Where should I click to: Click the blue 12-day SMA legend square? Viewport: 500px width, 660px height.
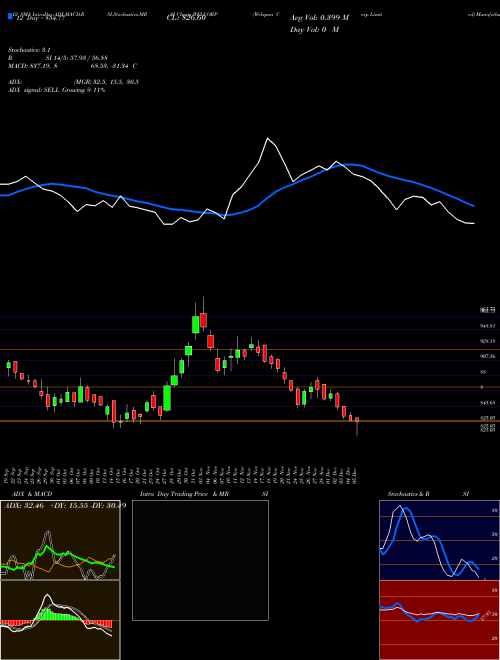click(x=11, y=17)
